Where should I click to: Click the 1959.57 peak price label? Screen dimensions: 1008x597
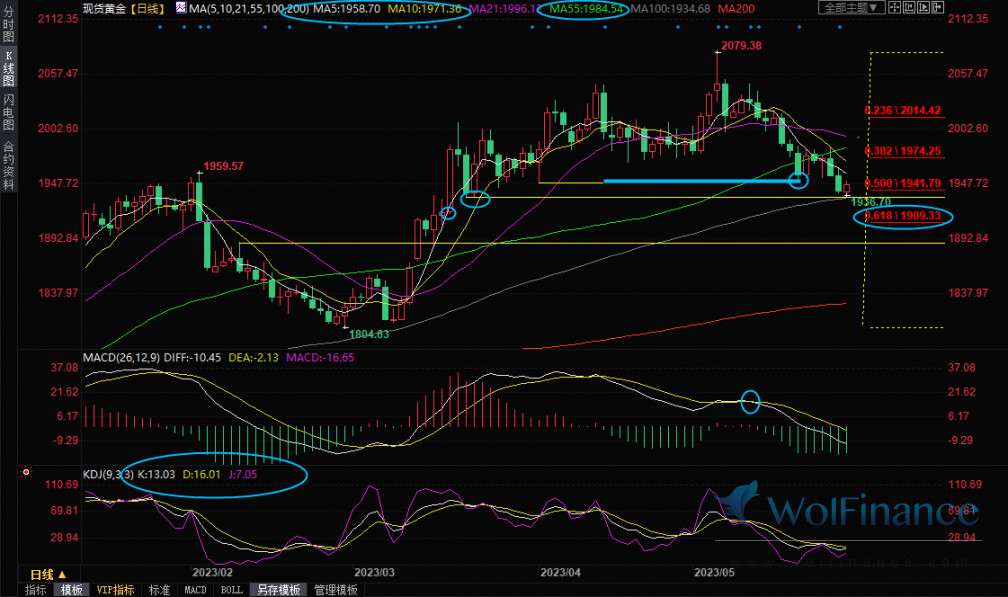coord(224,166)
